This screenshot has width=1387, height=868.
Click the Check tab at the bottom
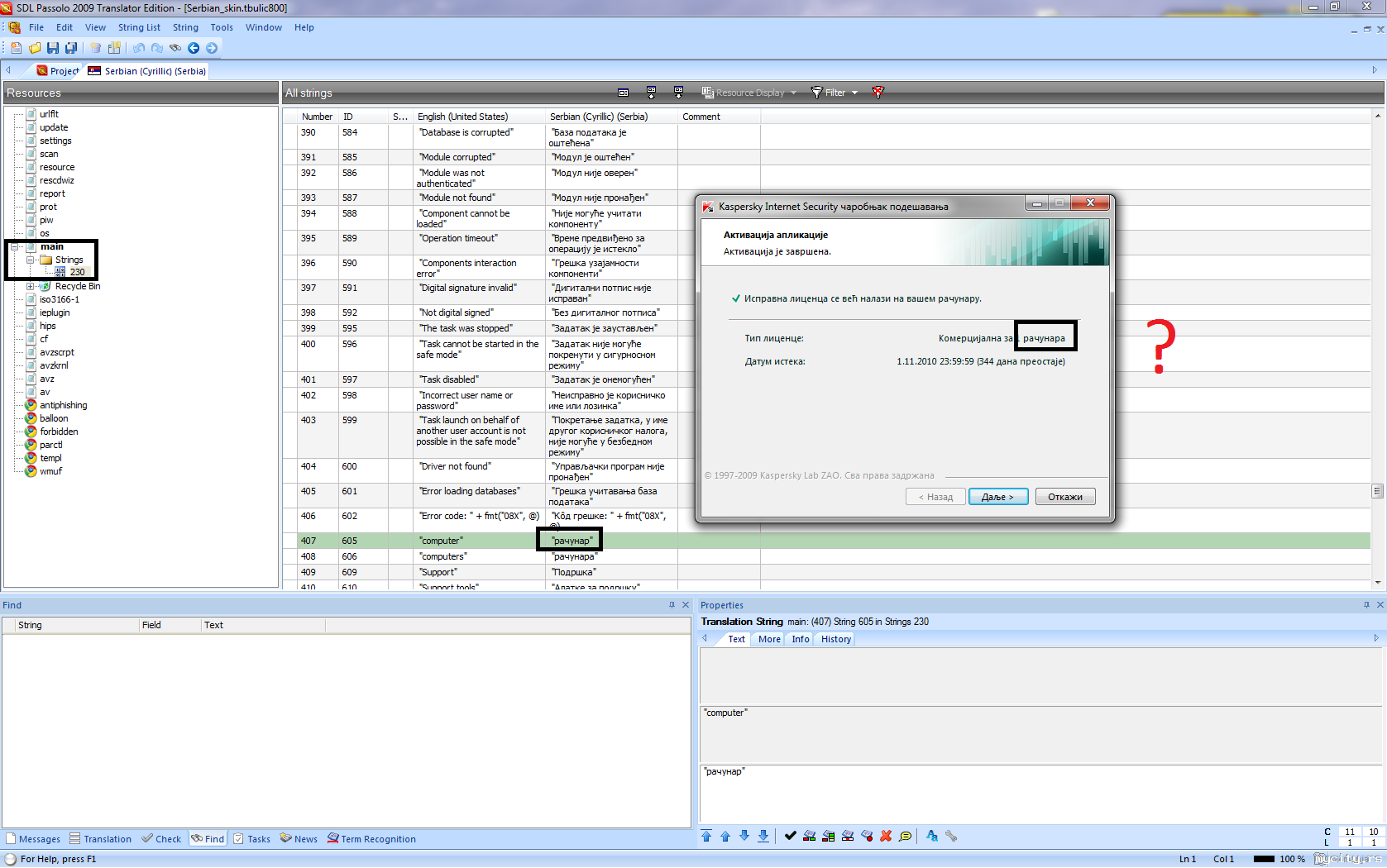161,839
